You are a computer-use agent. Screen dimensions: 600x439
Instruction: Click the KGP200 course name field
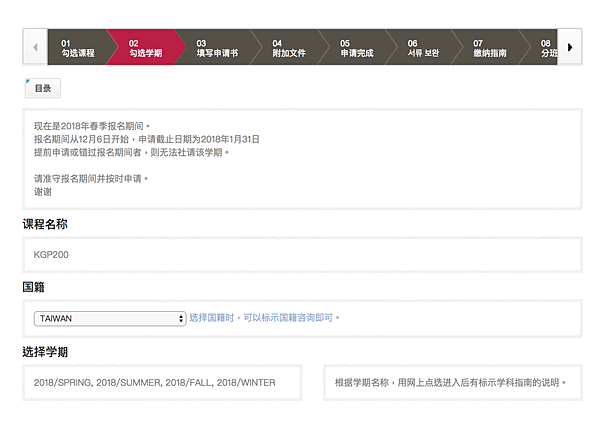tap(302, 255)
